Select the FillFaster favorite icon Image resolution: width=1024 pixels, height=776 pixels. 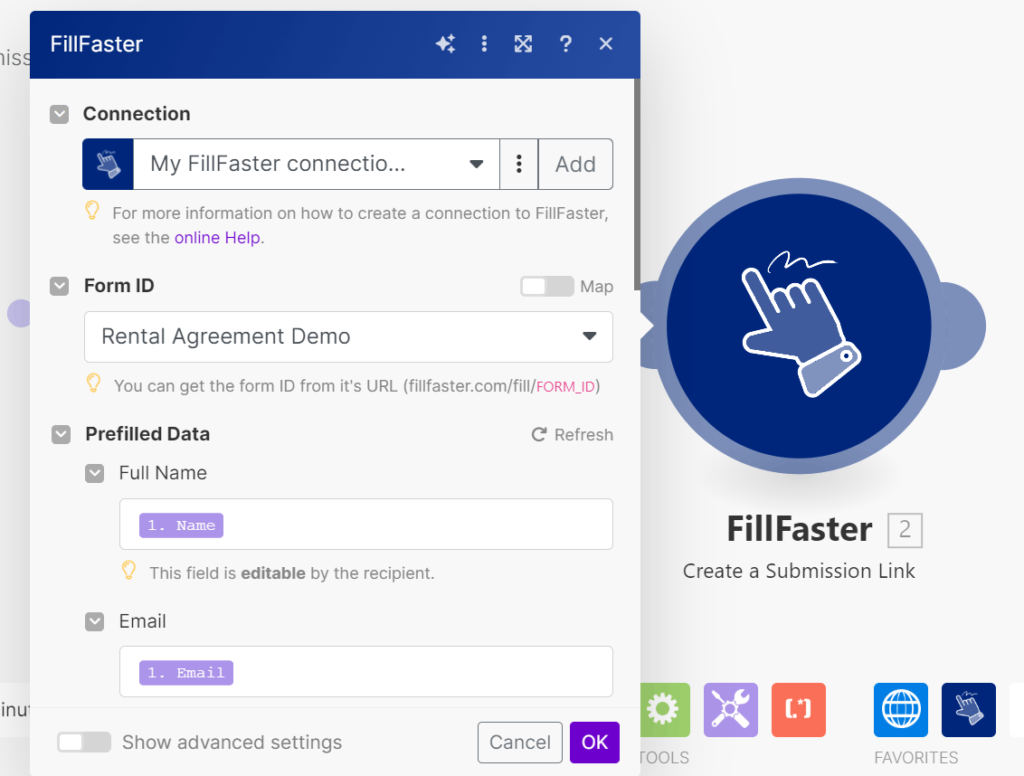[x=968, y=709]
